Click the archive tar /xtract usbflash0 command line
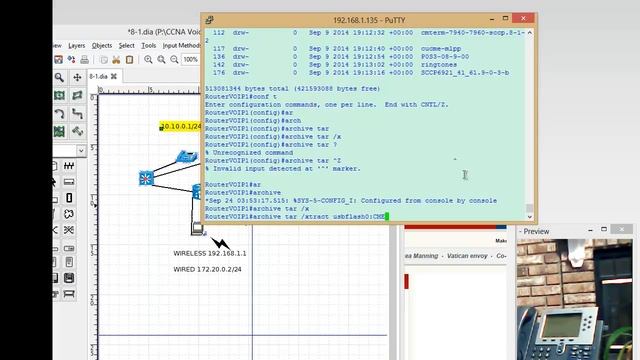 (x=297, y=216)
